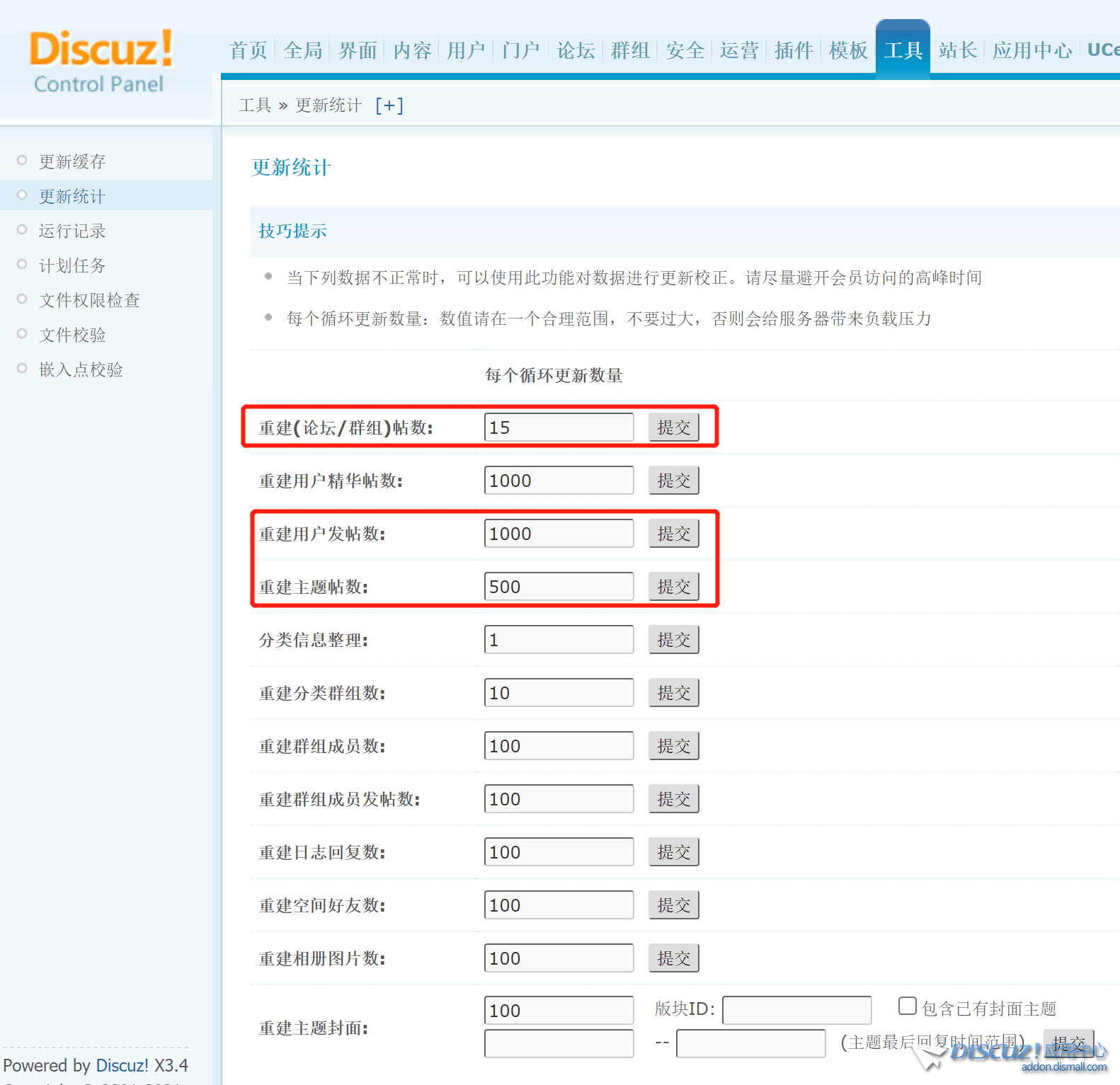The height and width of the screenshot is (1085, 1120).
Task: Click the 重建用户发帖数 input field
Action: pos(559,534)
